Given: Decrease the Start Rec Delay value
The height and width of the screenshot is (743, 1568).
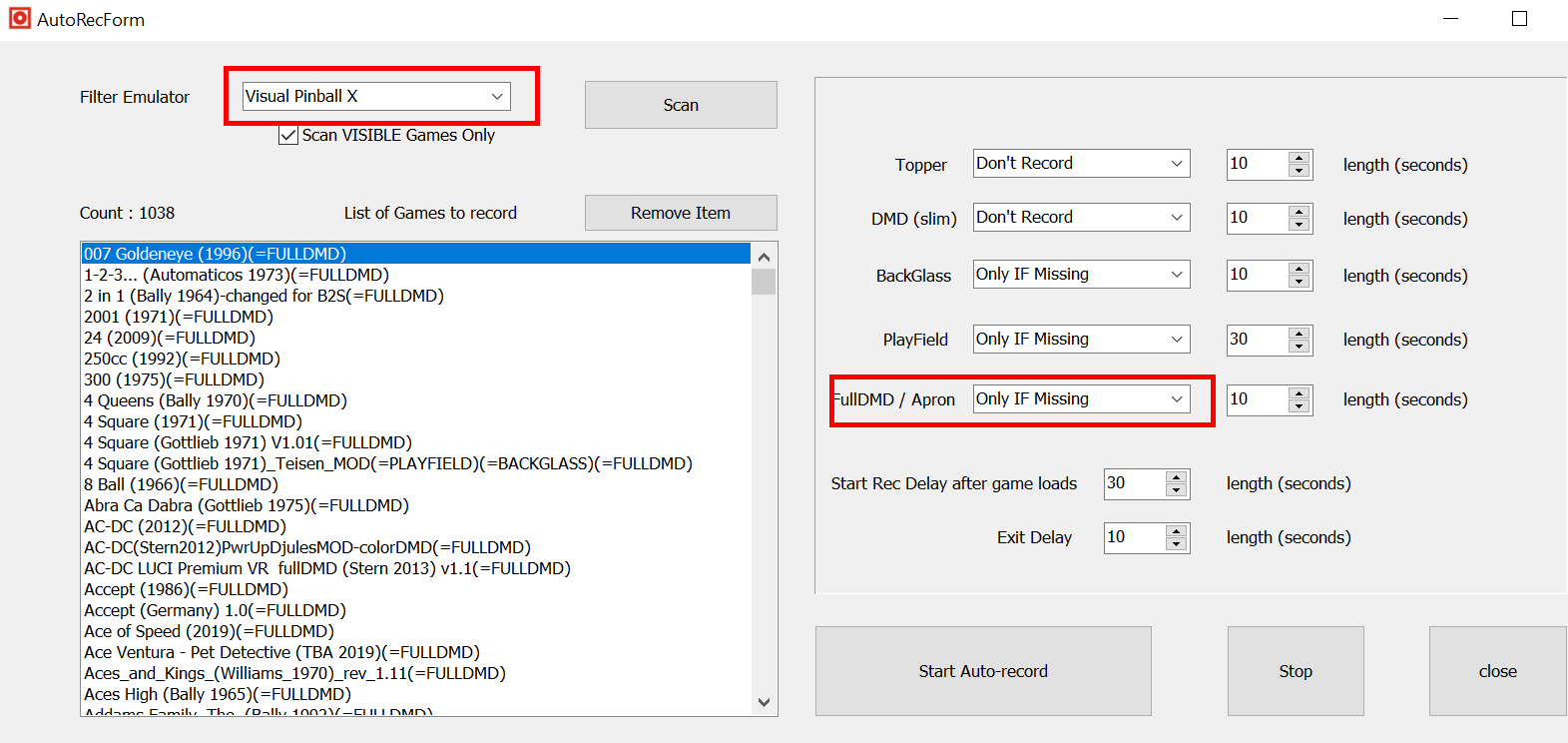Looking at the screenshot, I should tap(1177, 490).
